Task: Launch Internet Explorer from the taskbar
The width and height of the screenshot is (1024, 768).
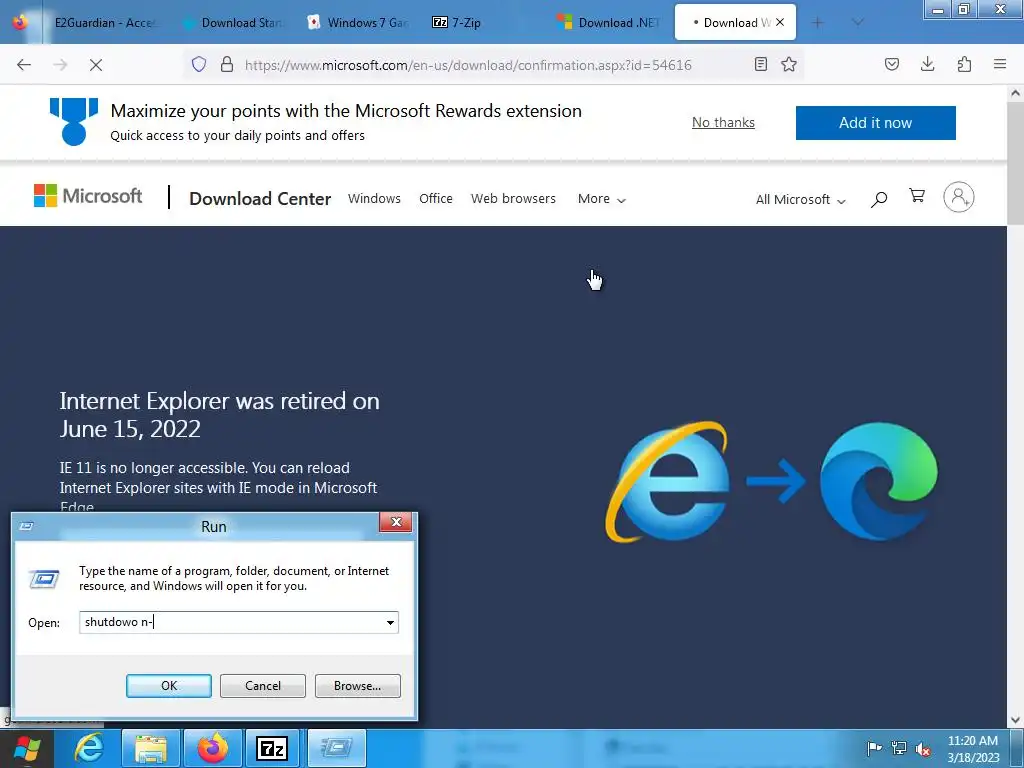Action: pos(89,748)
